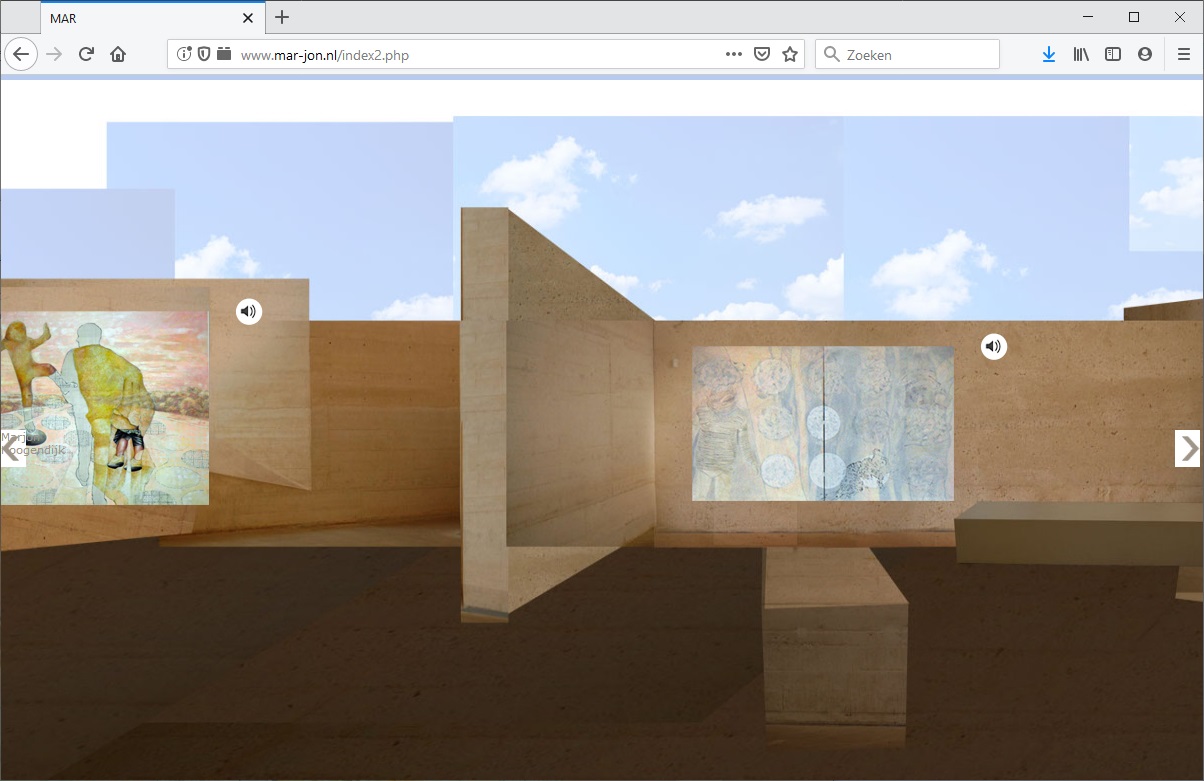Toggle audio for the left painting
The width and height of the screenshot is (1204, 781).
coord(249,311)
